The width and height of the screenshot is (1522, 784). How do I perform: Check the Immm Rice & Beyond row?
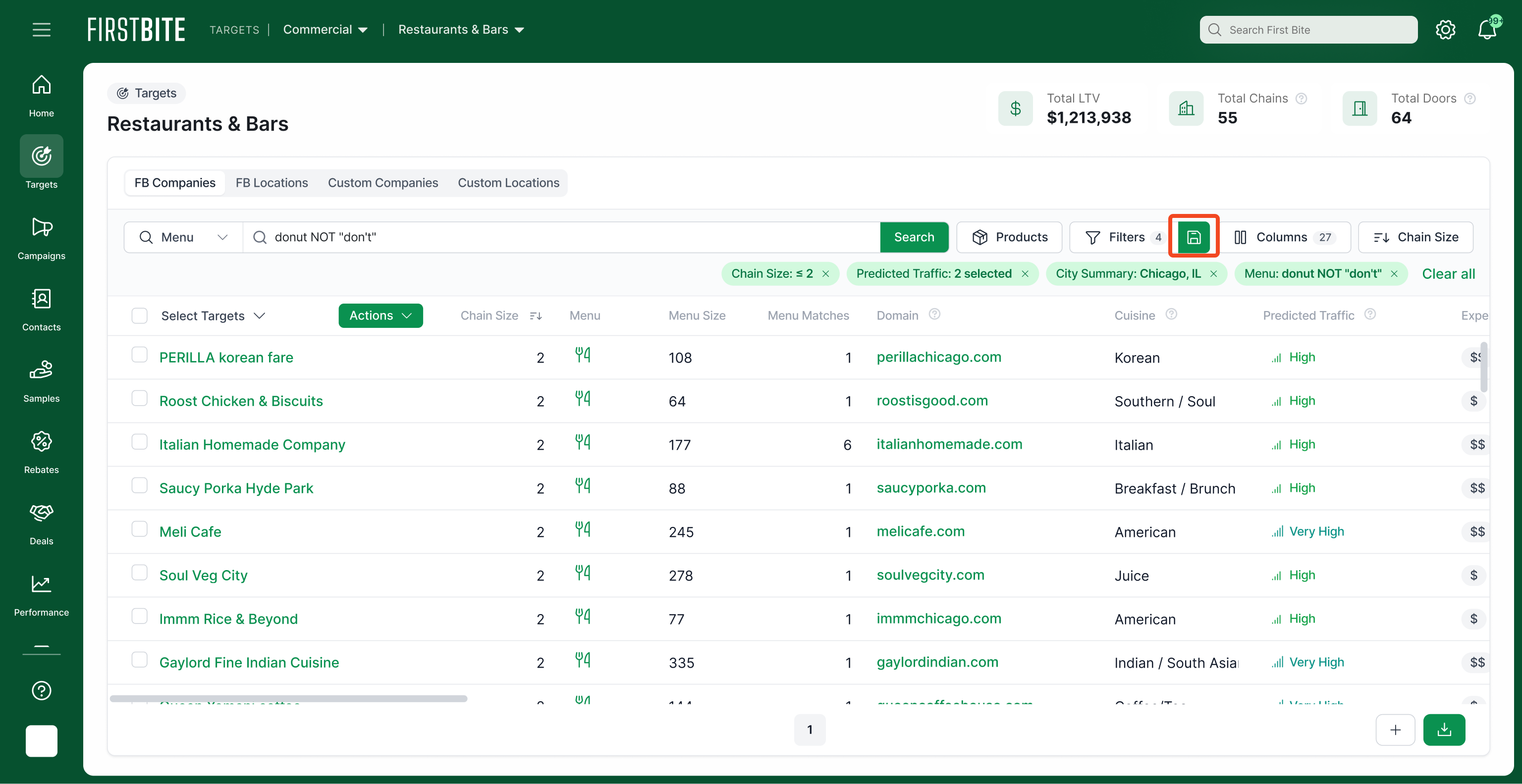(139, 616)
